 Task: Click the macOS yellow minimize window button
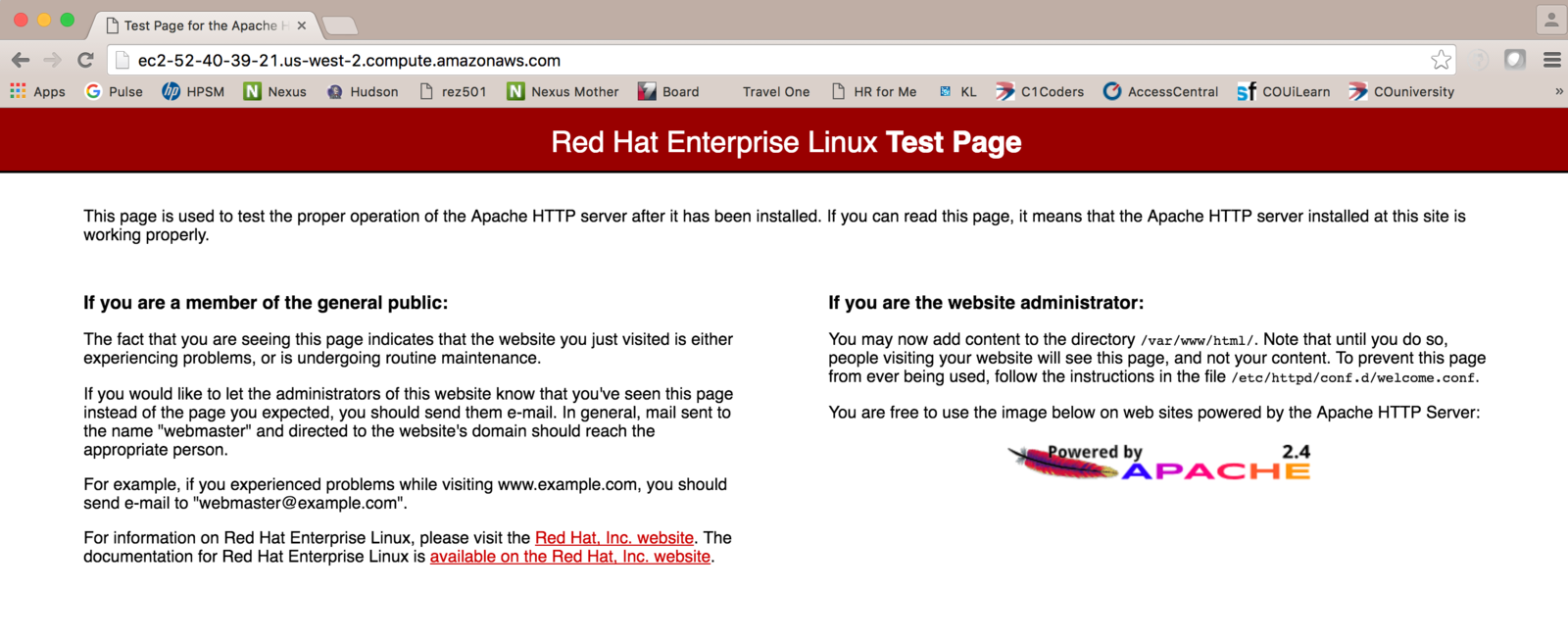(44, 20)
